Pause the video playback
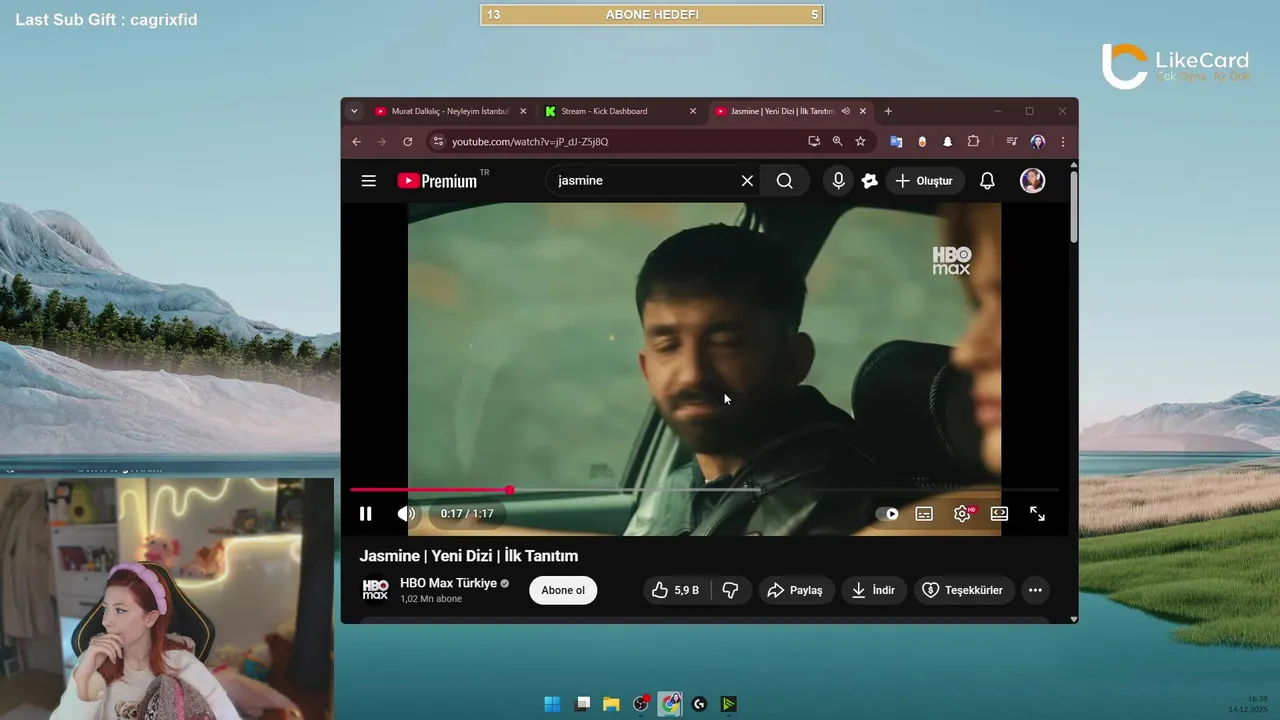 coord(365,513)
